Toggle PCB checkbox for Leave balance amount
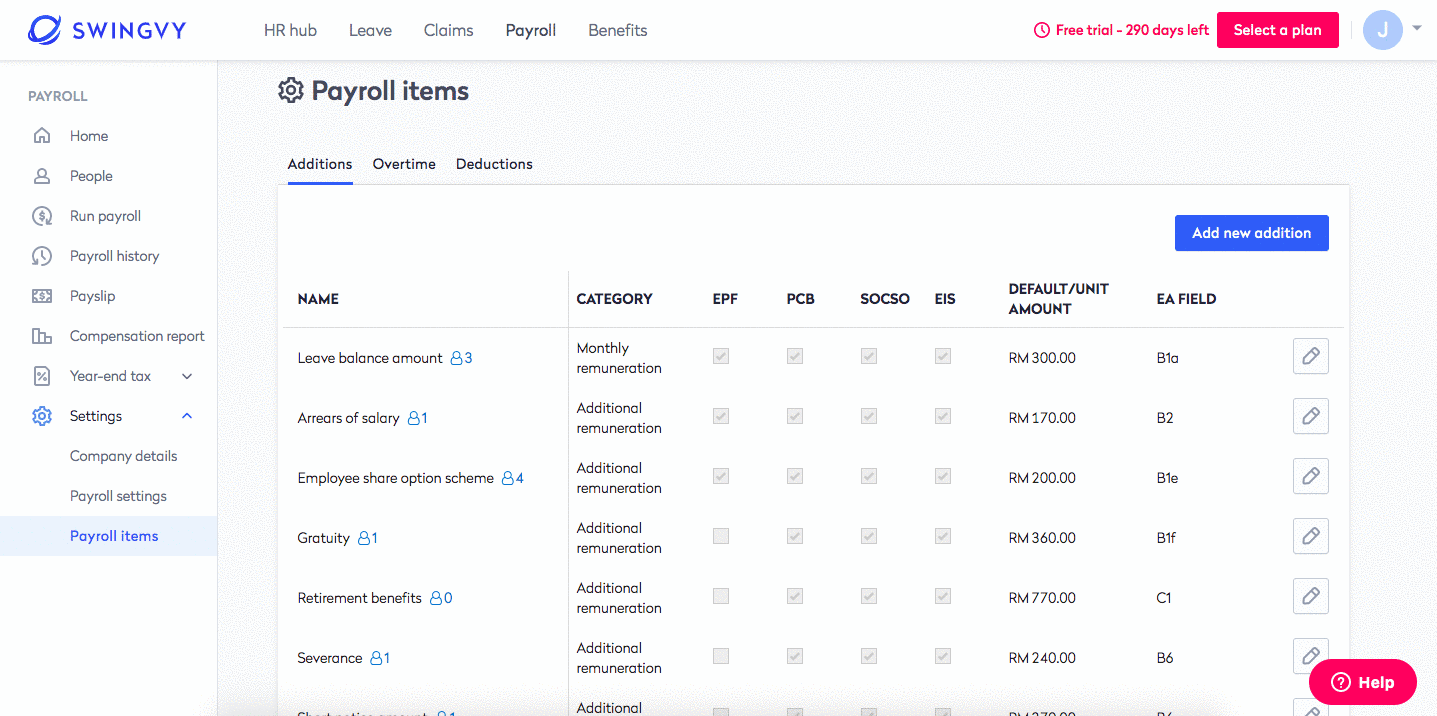 click(795, 356)
